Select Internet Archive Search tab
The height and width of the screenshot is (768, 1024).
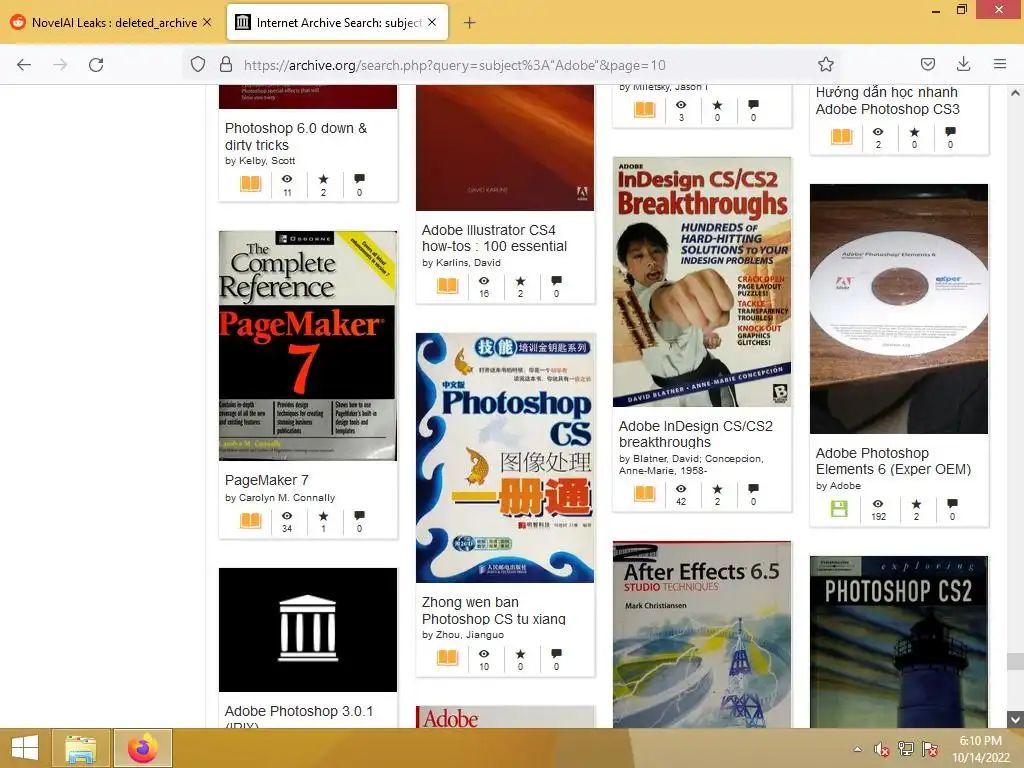337,23
